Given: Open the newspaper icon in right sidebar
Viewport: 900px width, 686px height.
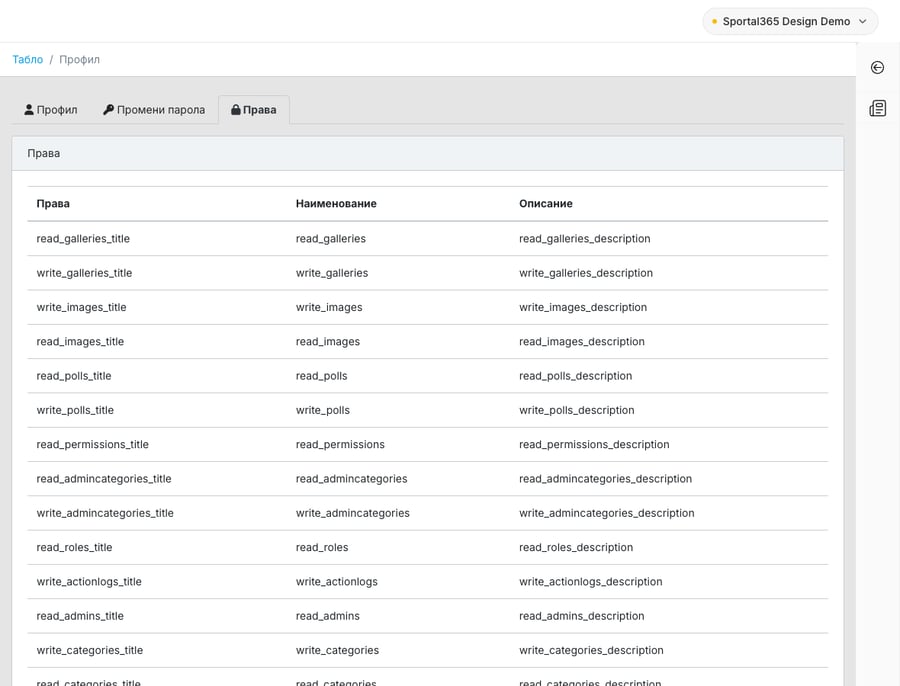Looking at the screenshot, I should [878, 108].
